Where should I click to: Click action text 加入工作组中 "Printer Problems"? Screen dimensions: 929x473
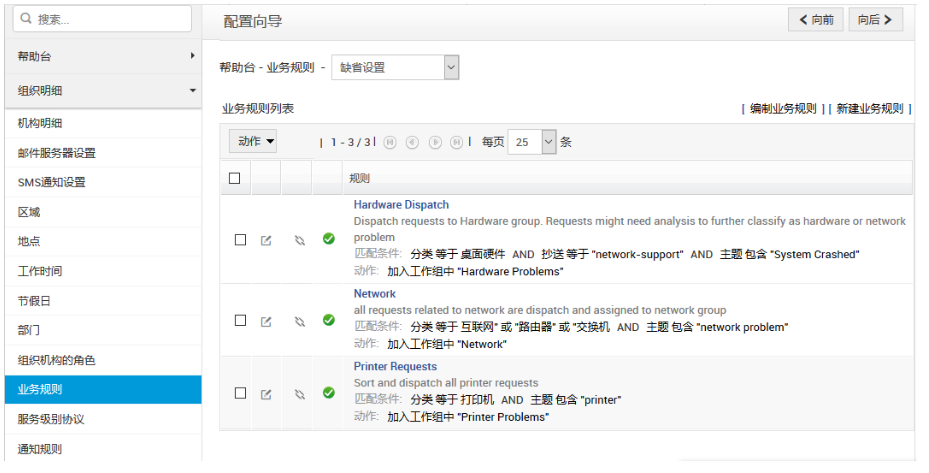468,417
